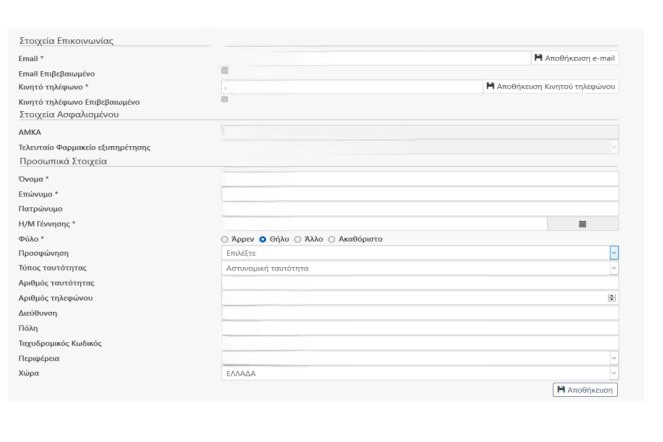Click Αποθήκευση Κινητού τηλεφώνου button
663x442 pixels.
pyautogui.click(x=551, y=86)
